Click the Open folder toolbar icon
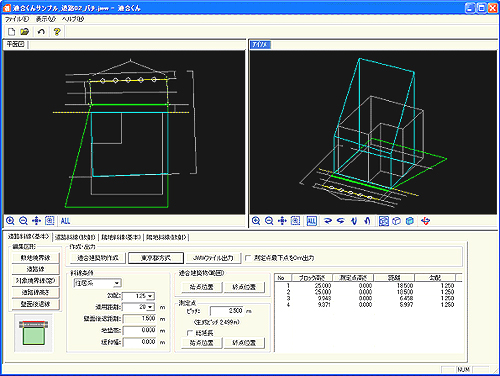This screenshot has width=500, height=376. click(24, 32)
